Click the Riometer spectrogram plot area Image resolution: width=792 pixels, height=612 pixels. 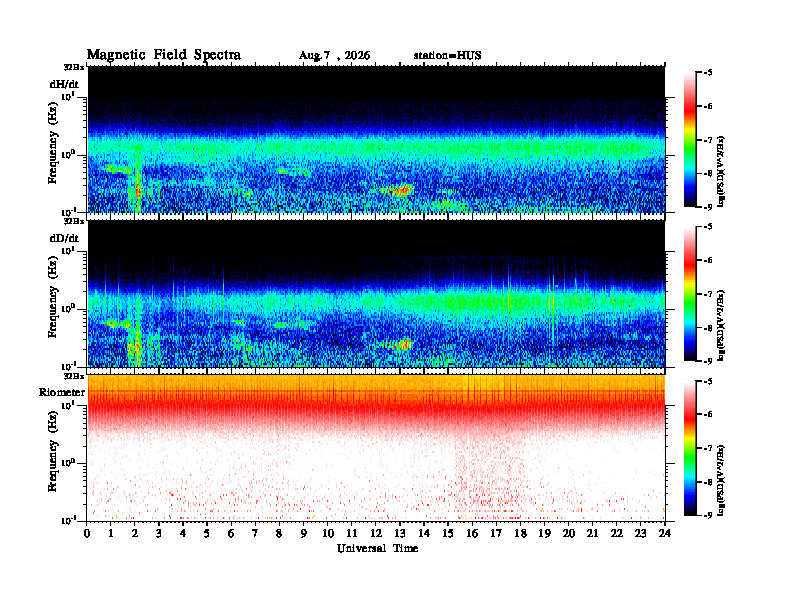pos(376,448)
